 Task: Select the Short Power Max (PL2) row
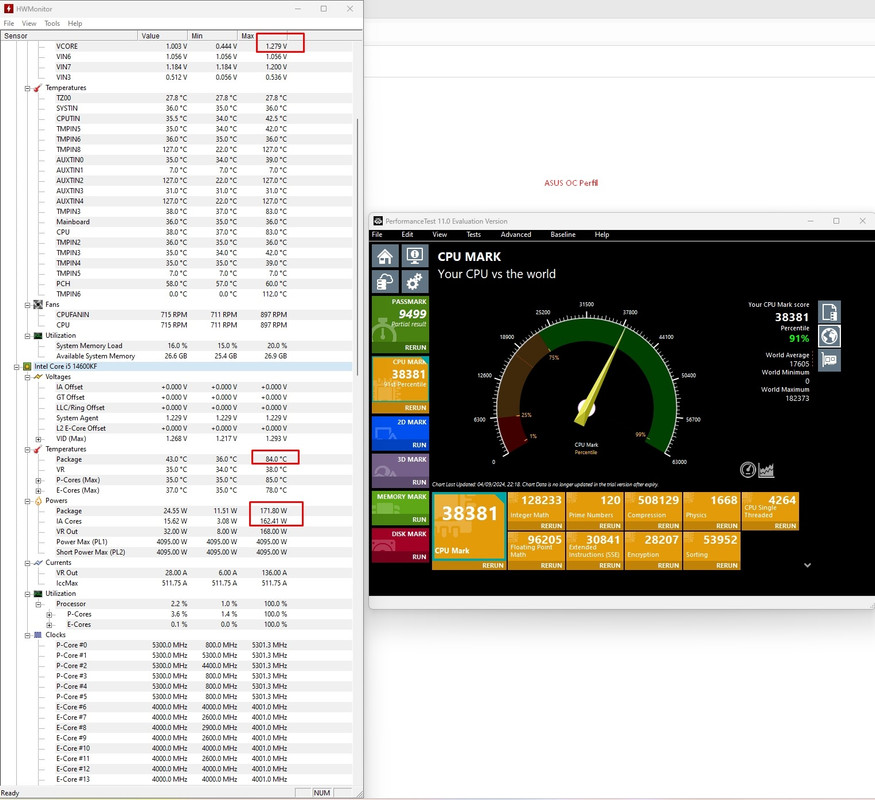tap(176, 552)
